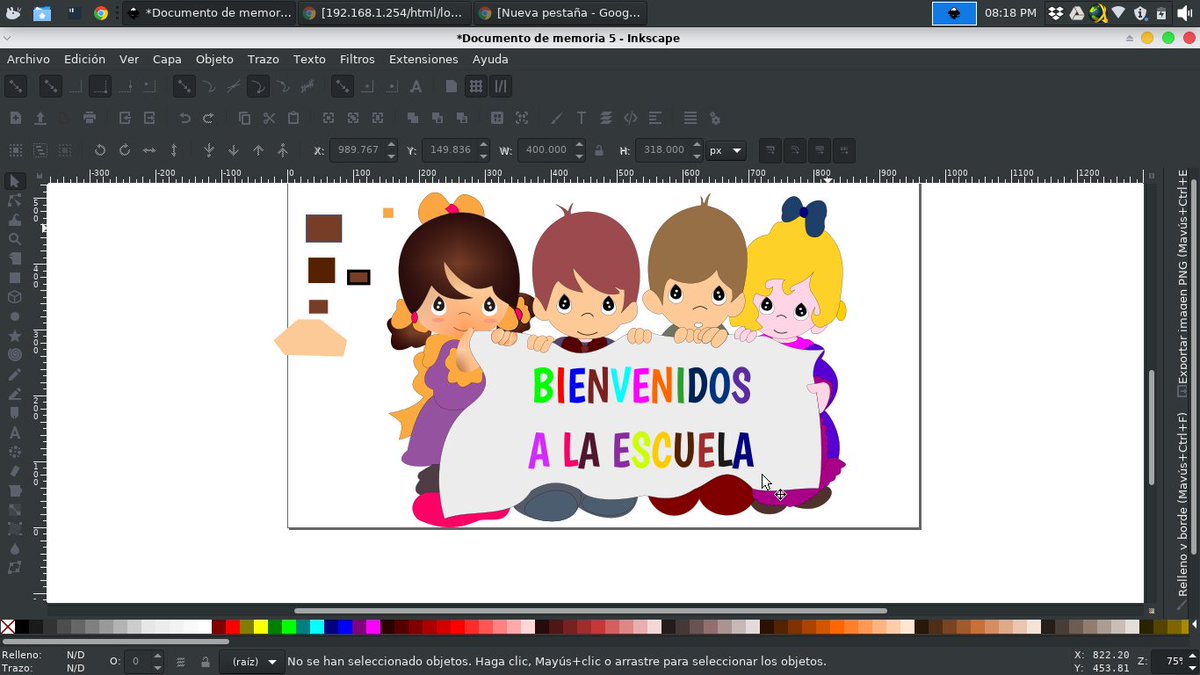Click the Undo arrow icon
Viewport: 1200px width, 675px height.
point(184,118)
